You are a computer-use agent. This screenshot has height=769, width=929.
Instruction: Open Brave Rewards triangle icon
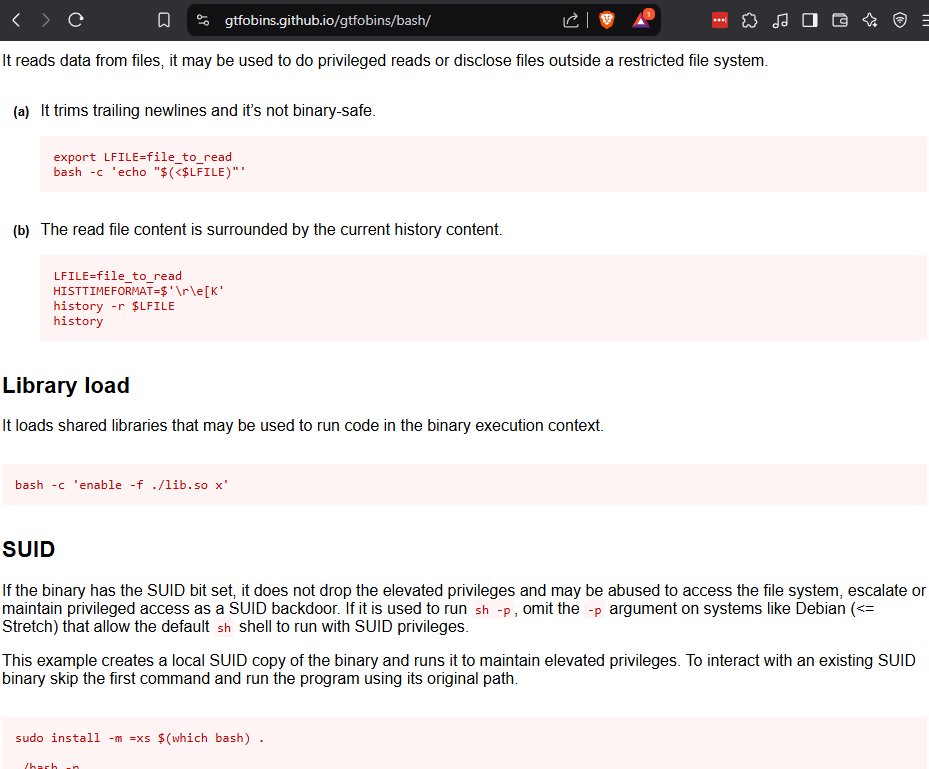[641, 19]
